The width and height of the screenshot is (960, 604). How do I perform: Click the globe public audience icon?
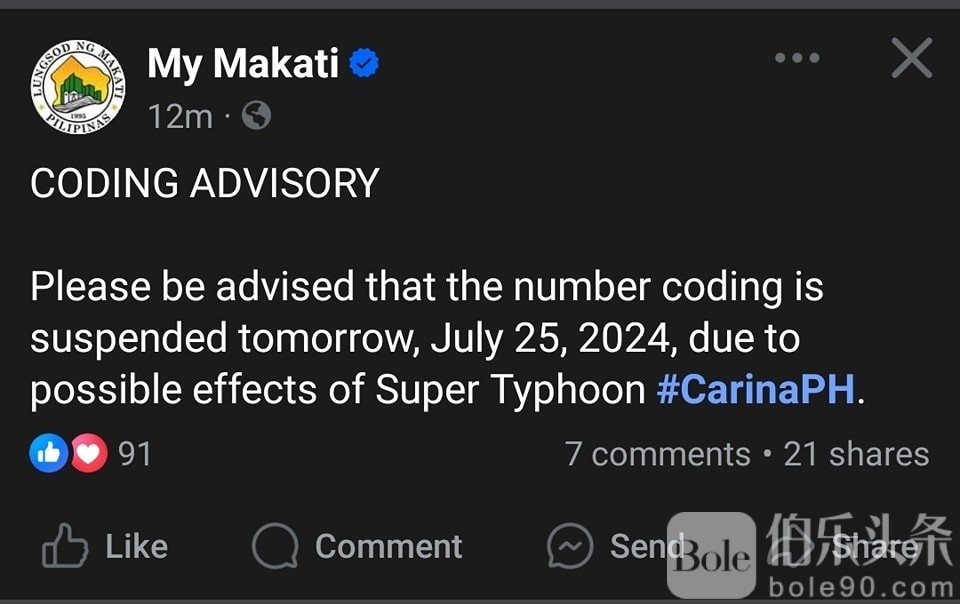[256, 117]
